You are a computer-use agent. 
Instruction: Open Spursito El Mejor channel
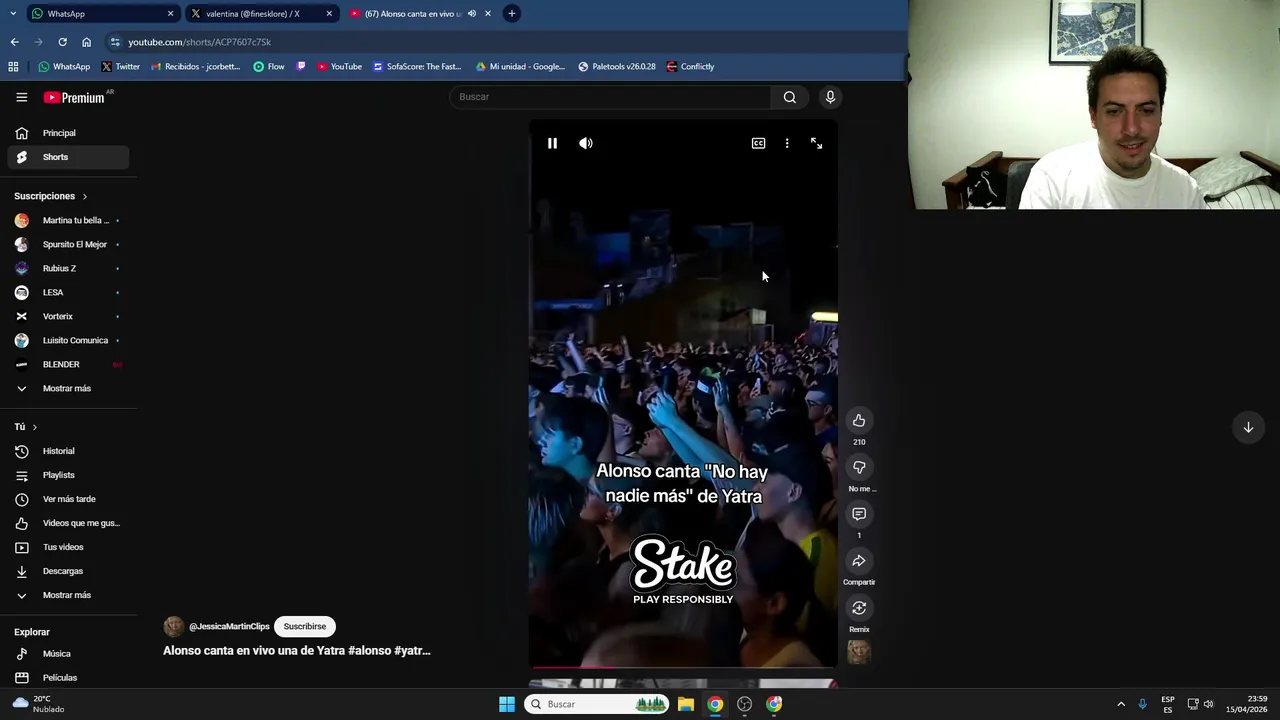click(x=68, y=244)
